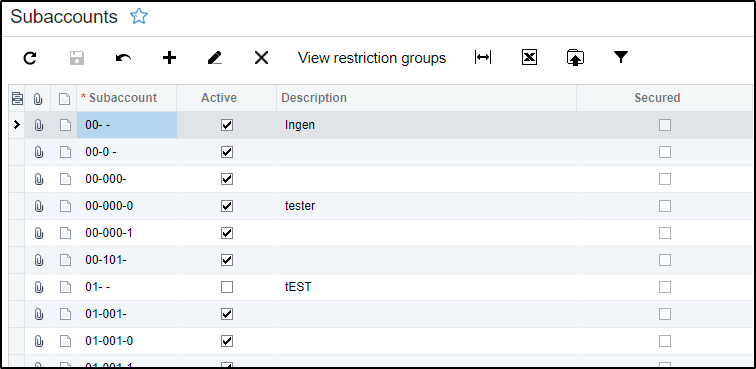756x369 pixels.
Task: Select subaccount cell 01-001-0
Action: click(127, 342)
